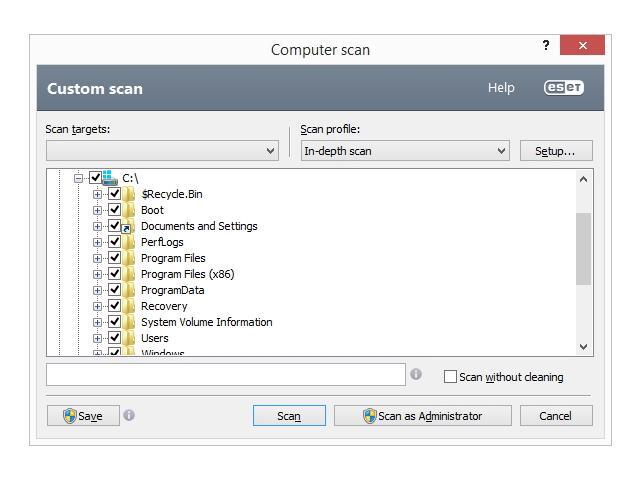This screenshot has height=480, width=640.
Task: Click the Program Files folder icon
Action: pyautogui.click(x=129, y=258)
